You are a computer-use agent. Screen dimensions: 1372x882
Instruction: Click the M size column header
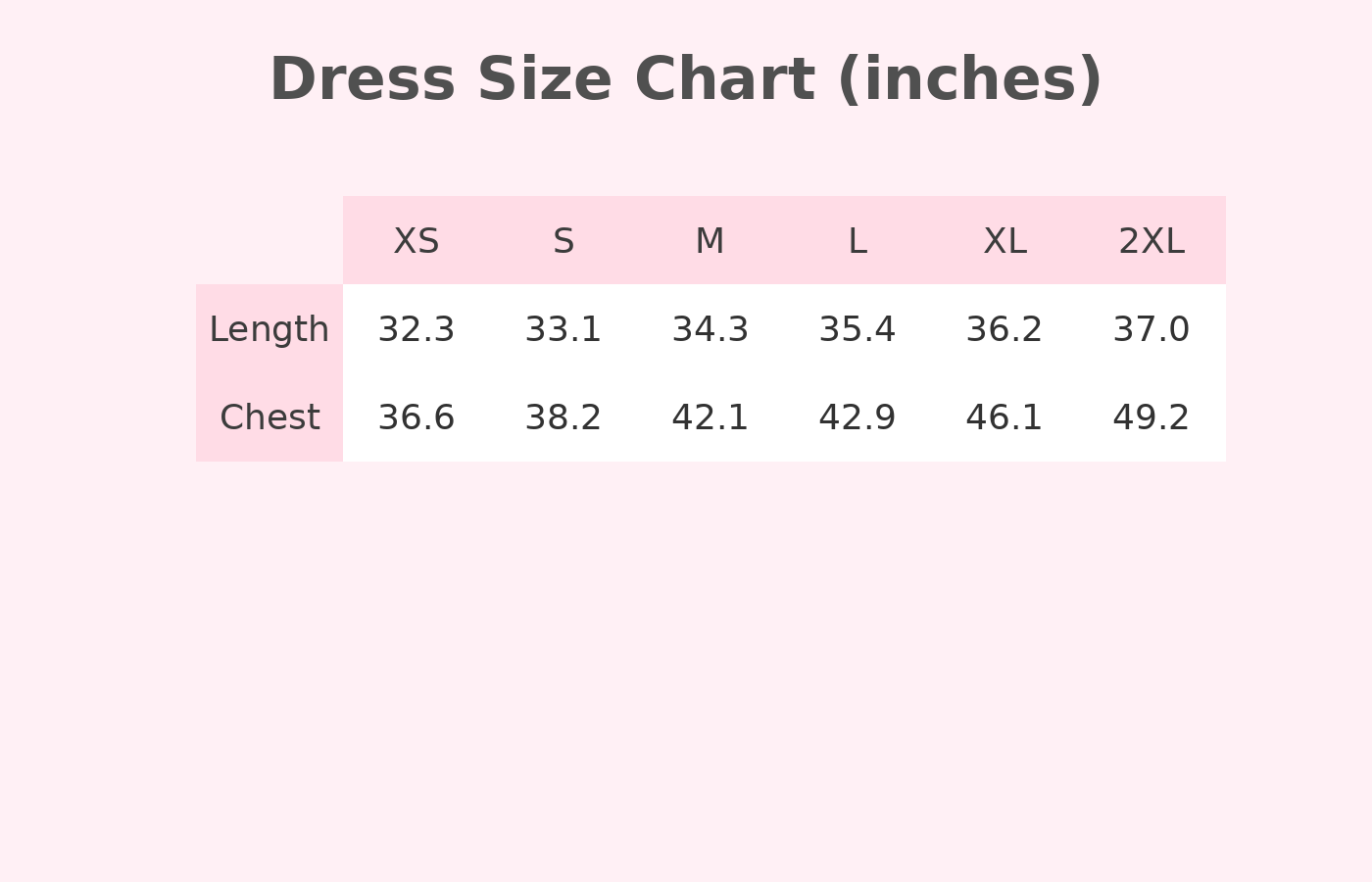click(710, 241)
